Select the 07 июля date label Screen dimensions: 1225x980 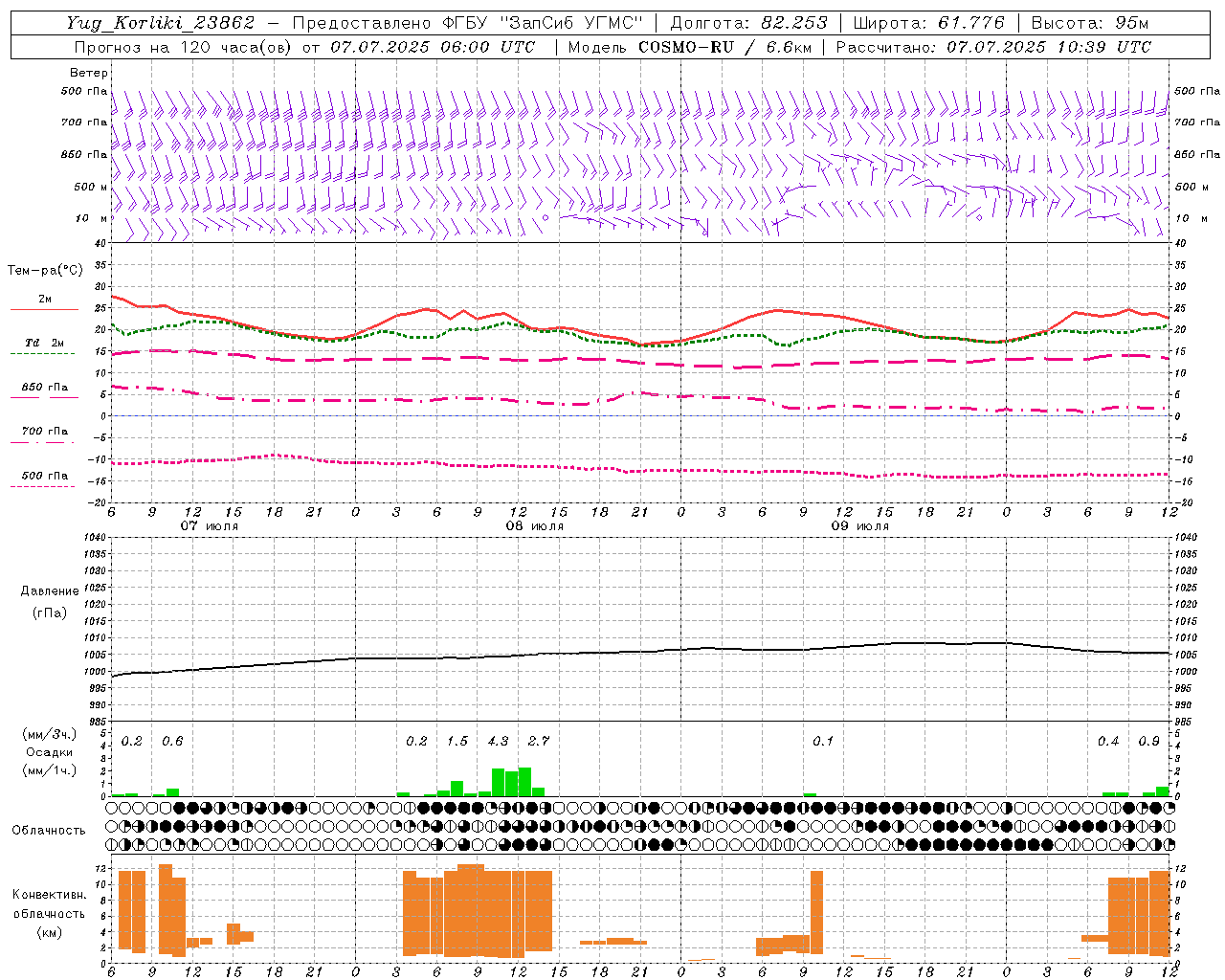click(x=210, y=526)
